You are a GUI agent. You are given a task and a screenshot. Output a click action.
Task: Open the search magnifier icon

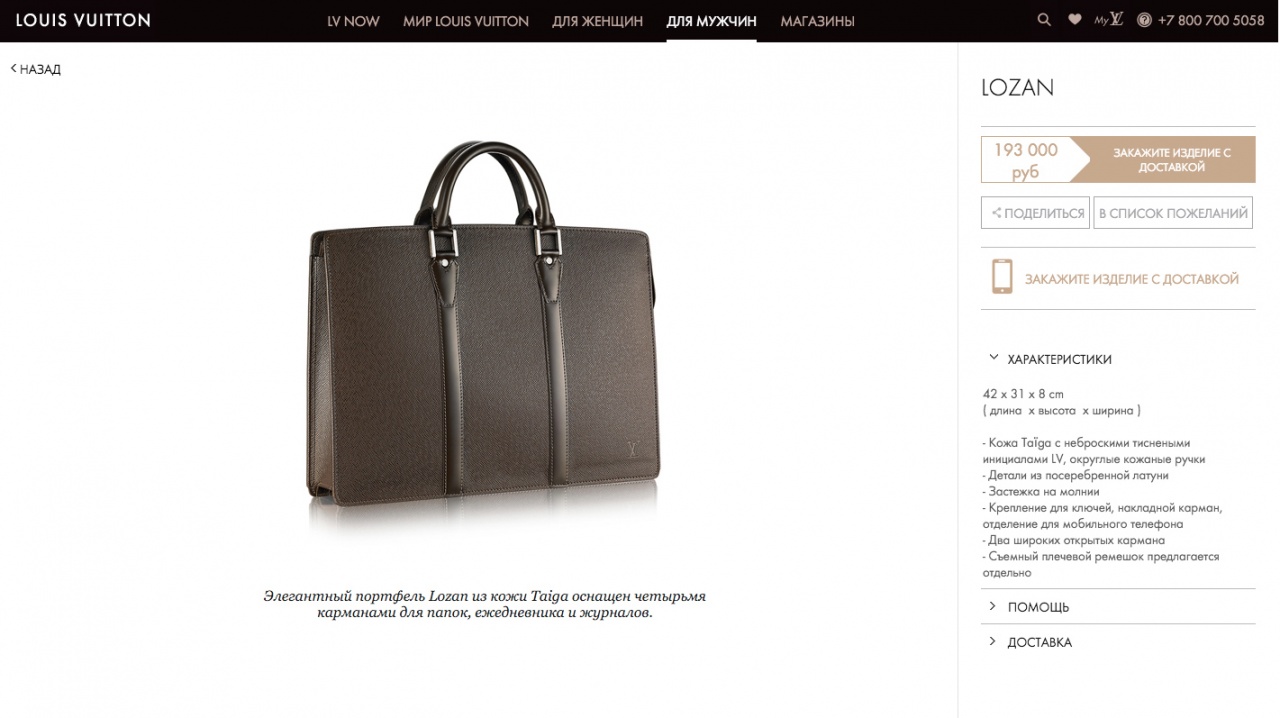coord(1044,20)
